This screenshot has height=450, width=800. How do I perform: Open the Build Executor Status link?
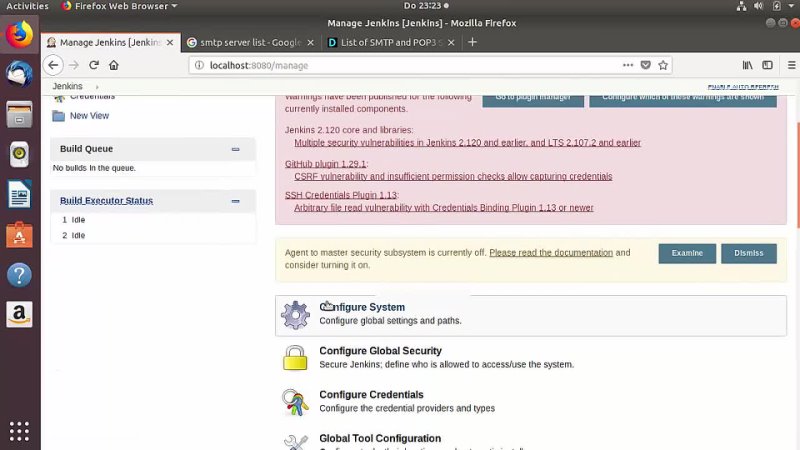(x=107, y=201)
